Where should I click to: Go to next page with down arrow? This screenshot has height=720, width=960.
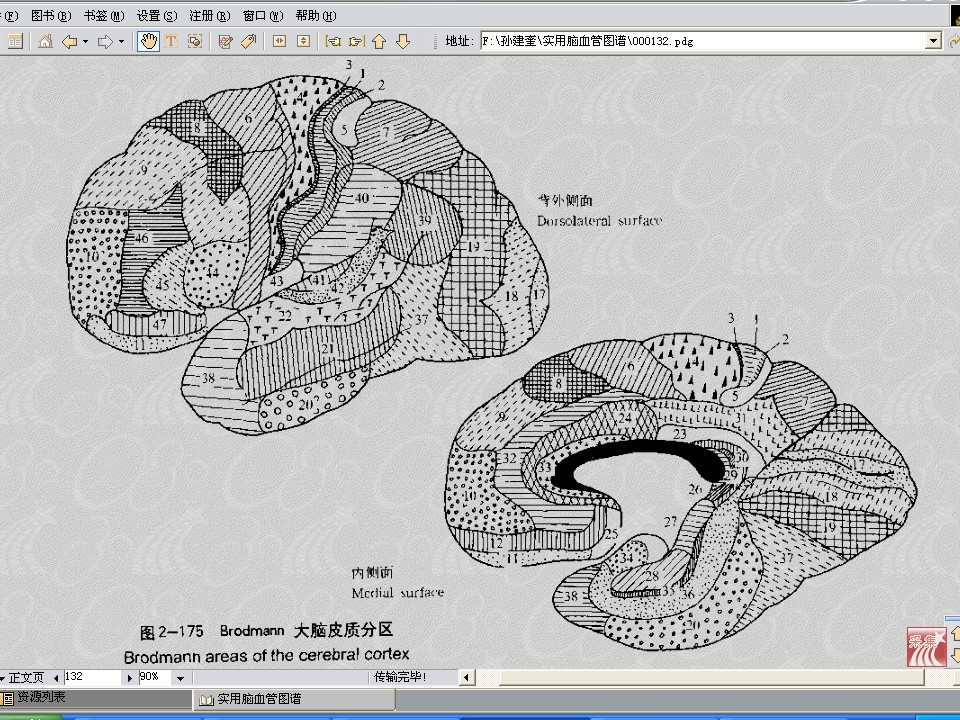pyautogui.click(x=403, y=41)
